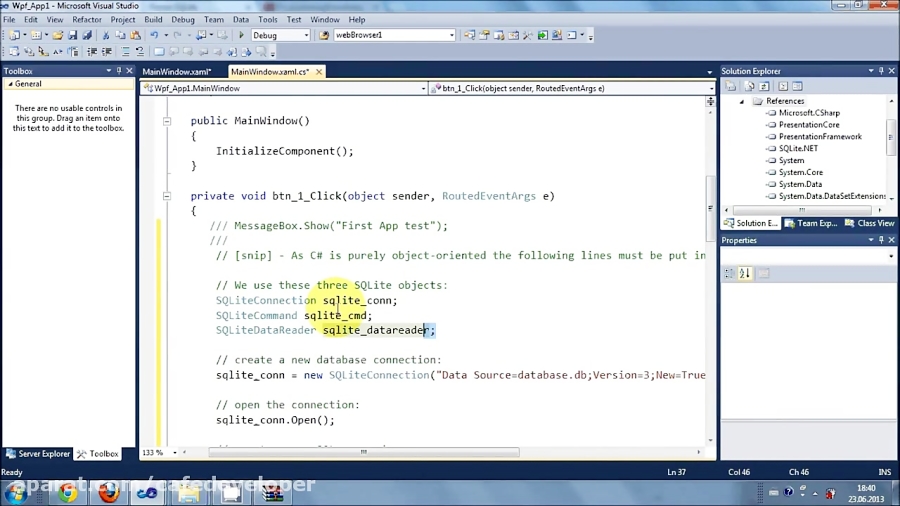Viewport: 900px width, 506px height.
Task: Collapse the General group in Toolbox
Action: tap(8, 84)
